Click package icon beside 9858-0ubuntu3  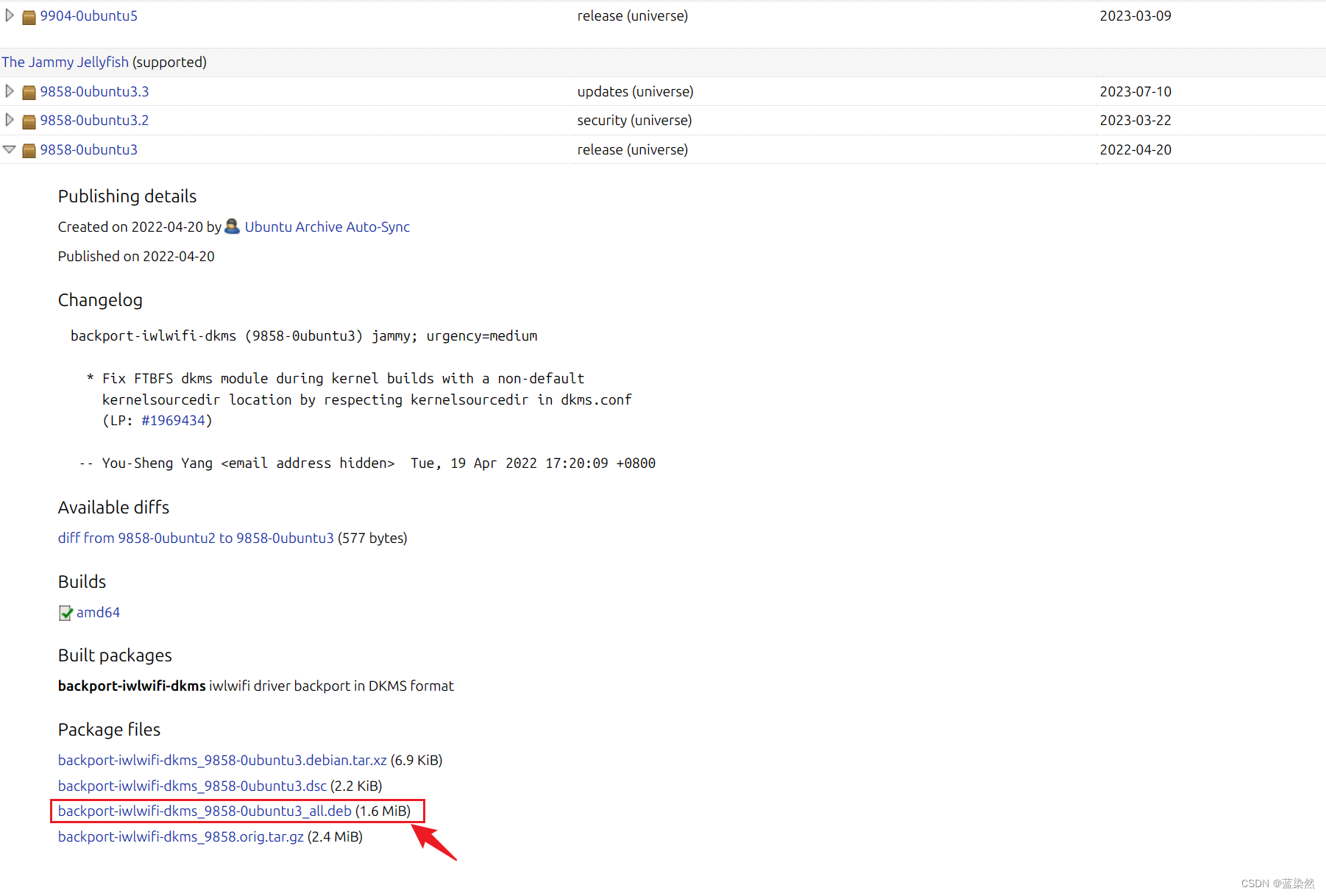tap(29, 150)
